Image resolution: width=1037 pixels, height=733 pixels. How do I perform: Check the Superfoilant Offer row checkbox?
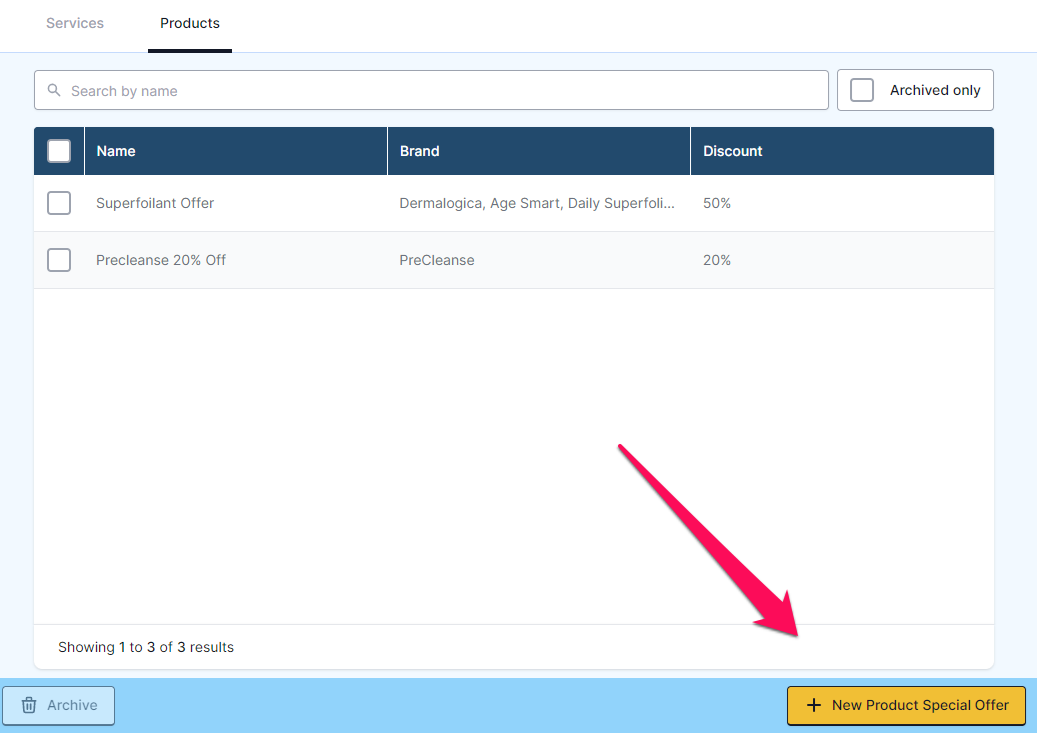[x=59, y=203]
